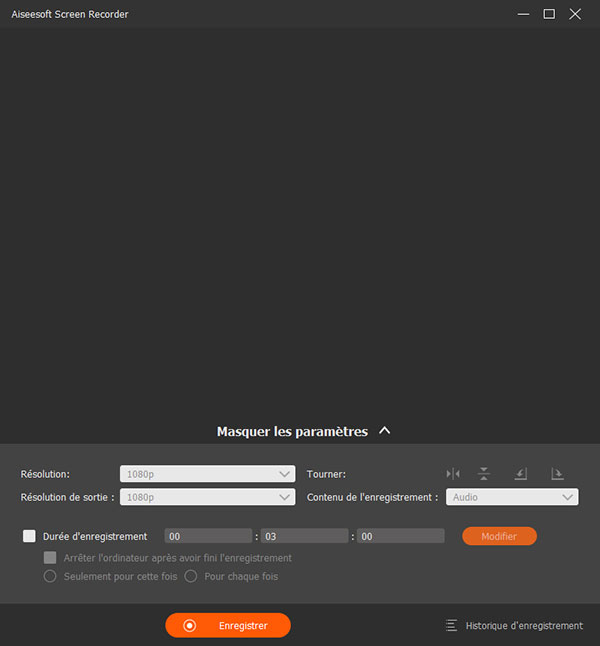Select the Pour chaque fois radio button
The width and height of the screenshot is (600, 646).
tap(191, 577)
